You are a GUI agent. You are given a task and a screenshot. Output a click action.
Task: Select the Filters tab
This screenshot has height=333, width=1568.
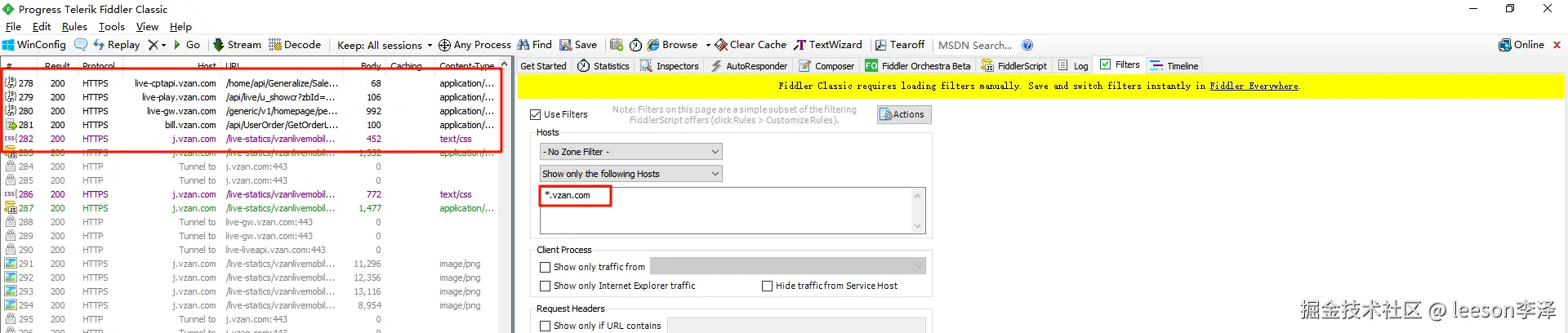[1120, 64]
